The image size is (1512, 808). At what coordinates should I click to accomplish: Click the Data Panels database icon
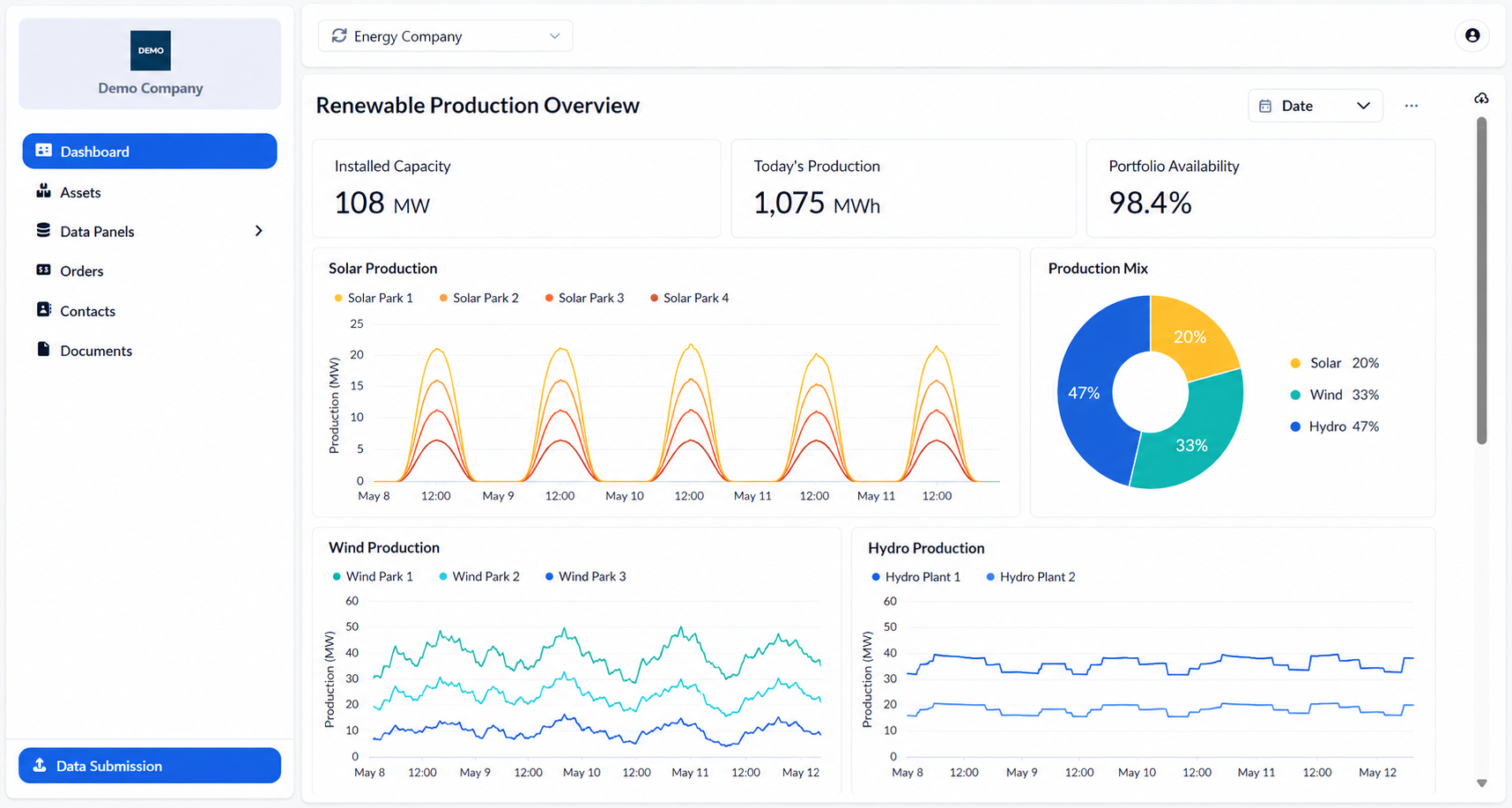43,230
